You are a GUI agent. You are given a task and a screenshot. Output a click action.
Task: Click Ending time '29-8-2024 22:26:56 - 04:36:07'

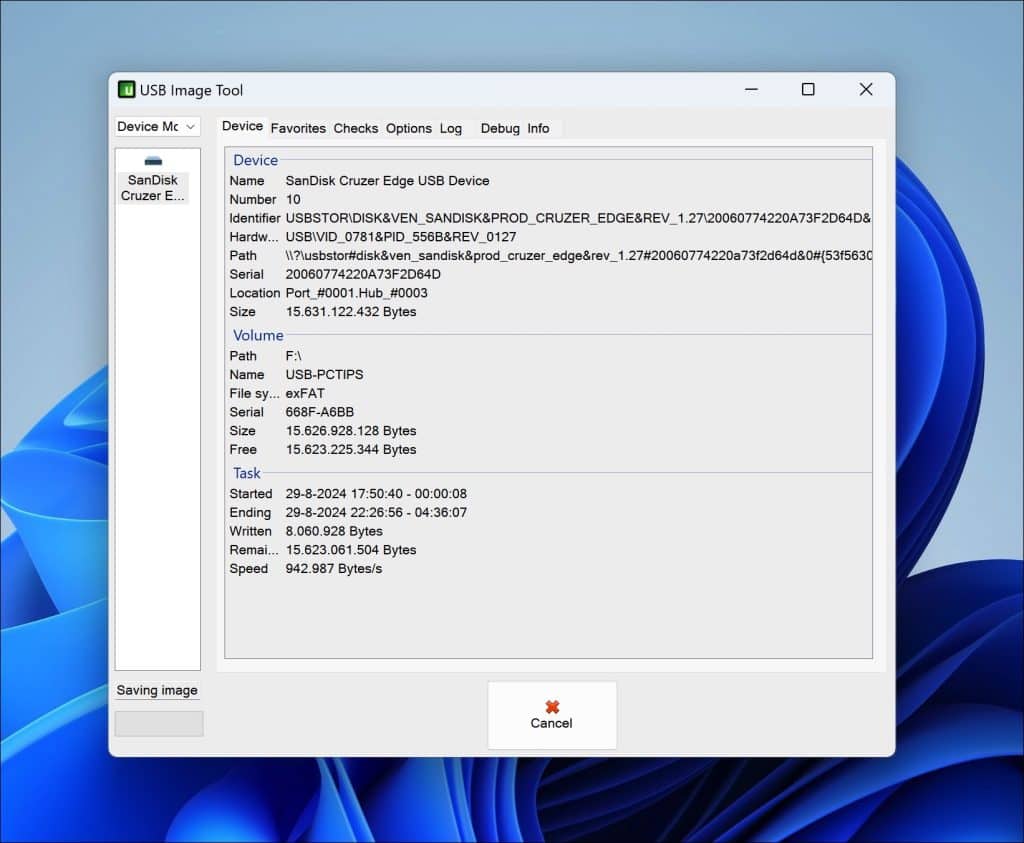pyautogui.click(x=376, y=513)
